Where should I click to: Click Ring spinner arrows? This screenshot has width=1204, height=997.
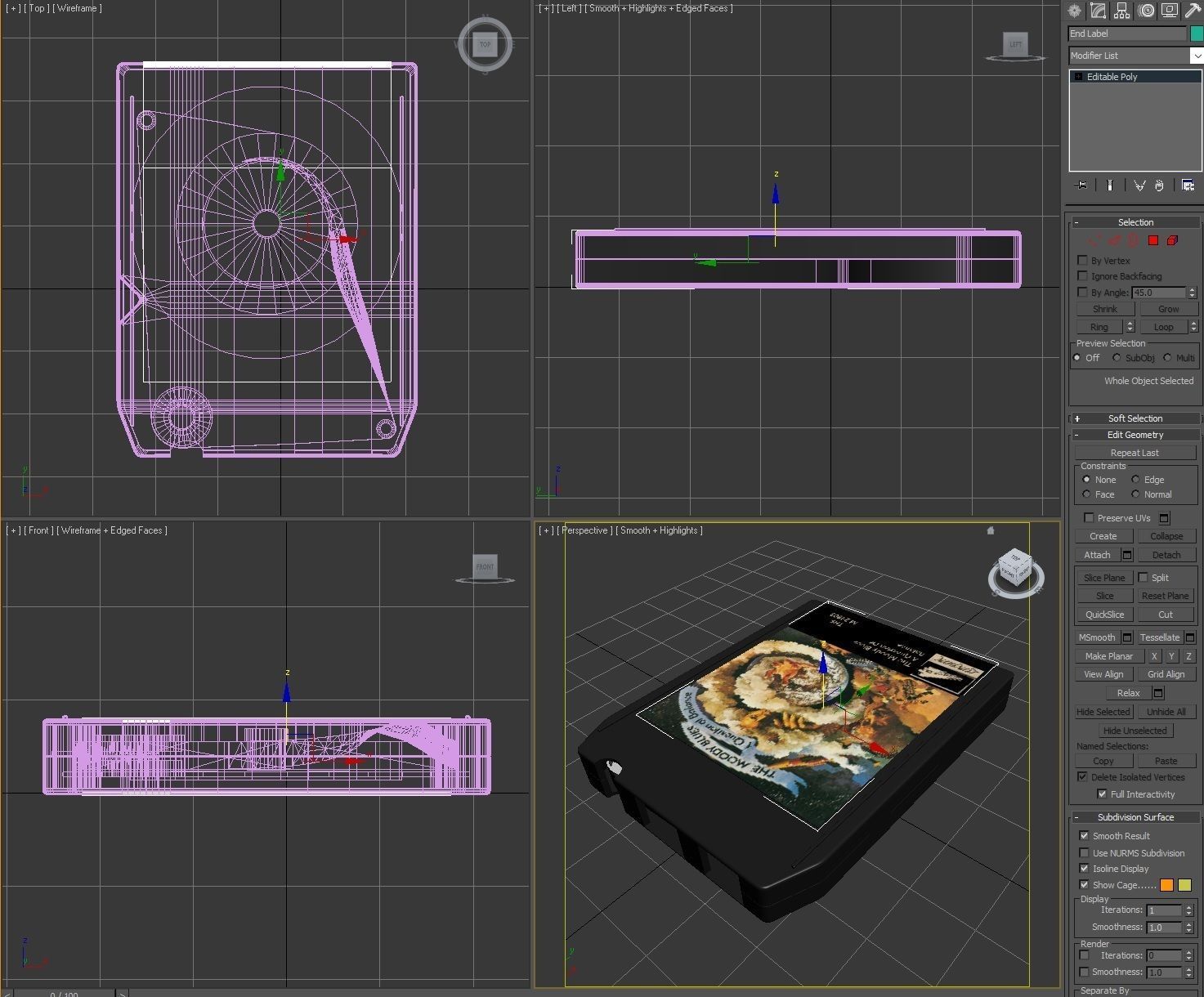coord(1130,327)
